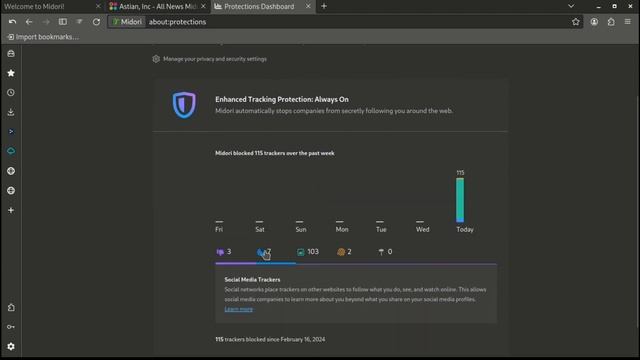Close the Welcome to Midori tab

[x=98, y=7]
